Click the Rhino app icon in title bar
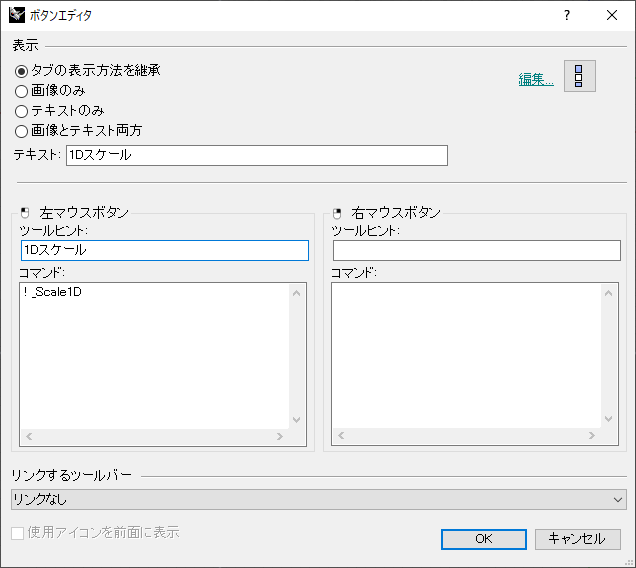This screenshot has height=568, width=636. [x=17, y=15]
